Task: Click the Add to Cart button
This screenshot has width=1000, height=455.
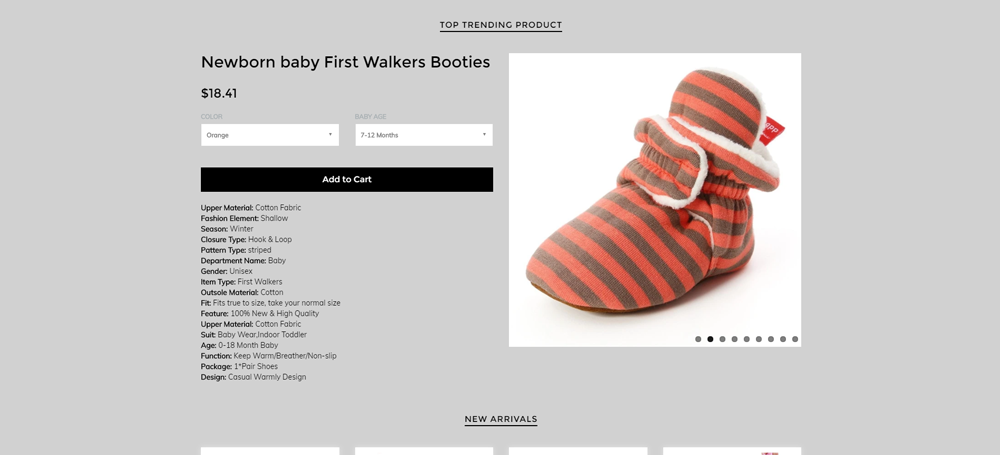Action: [346, 180]
